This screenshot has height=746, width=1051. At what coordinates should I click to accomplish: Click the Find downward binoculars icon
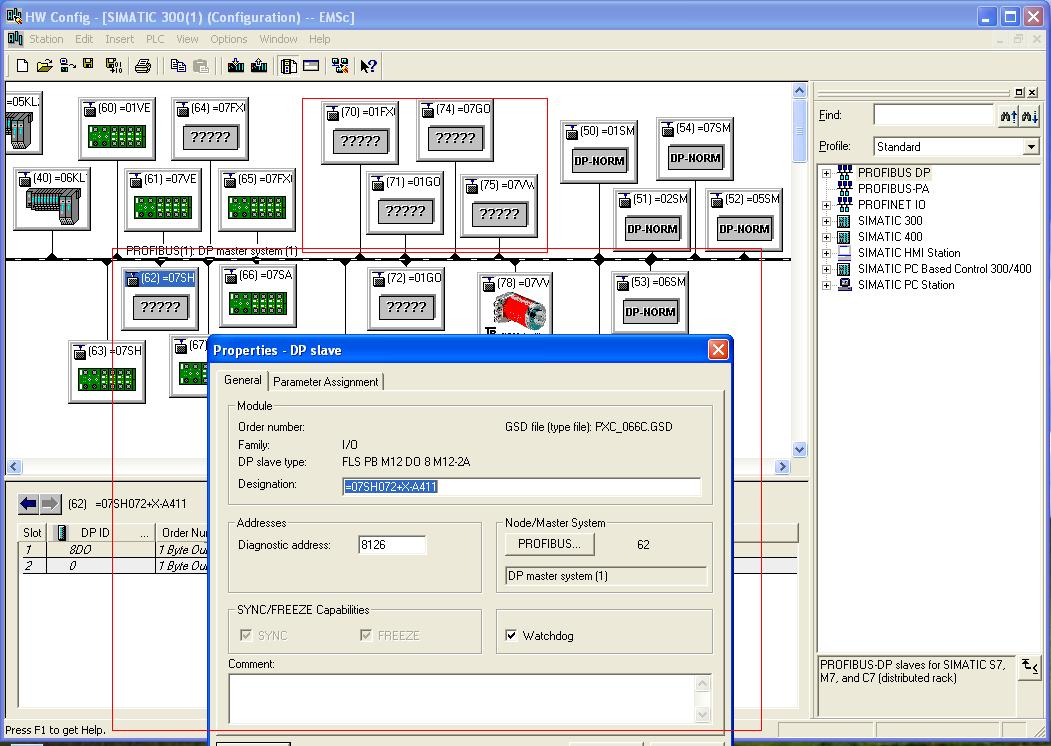1030,116
